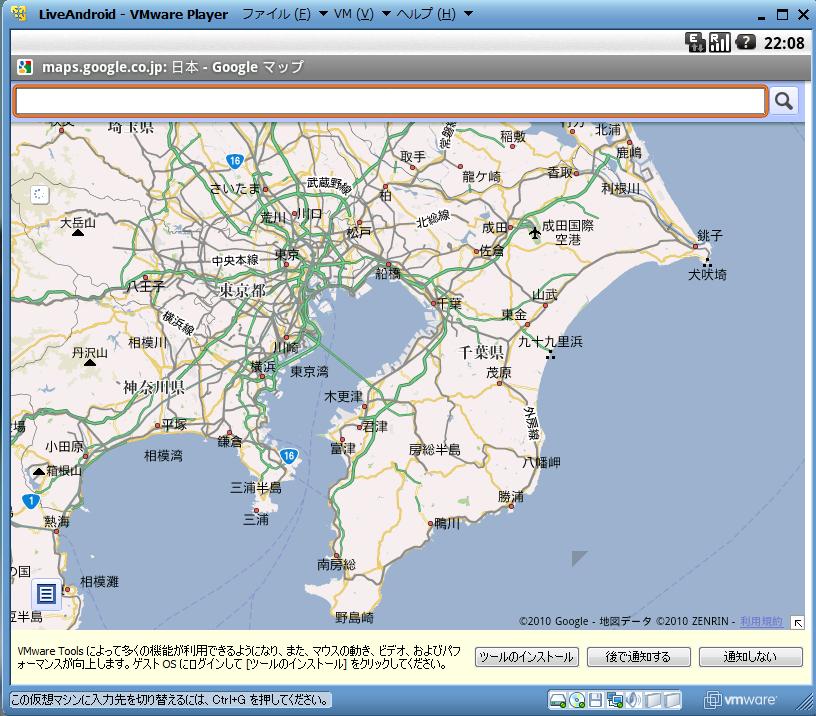Click the 八王子 city label
Image resolution: width=816 pixels, height=716 pixels.
pyautogui.click(x=146, y=286)
